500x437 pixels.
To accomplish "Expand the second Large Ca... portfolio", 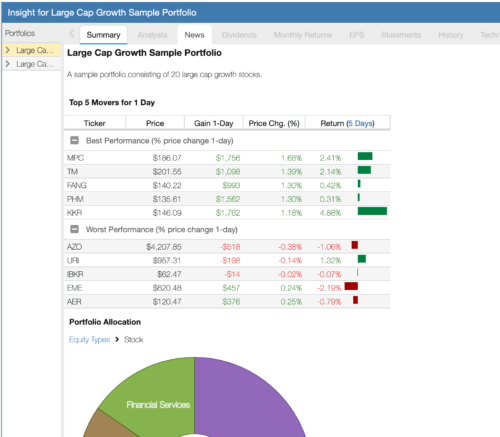I will point(8,64).
